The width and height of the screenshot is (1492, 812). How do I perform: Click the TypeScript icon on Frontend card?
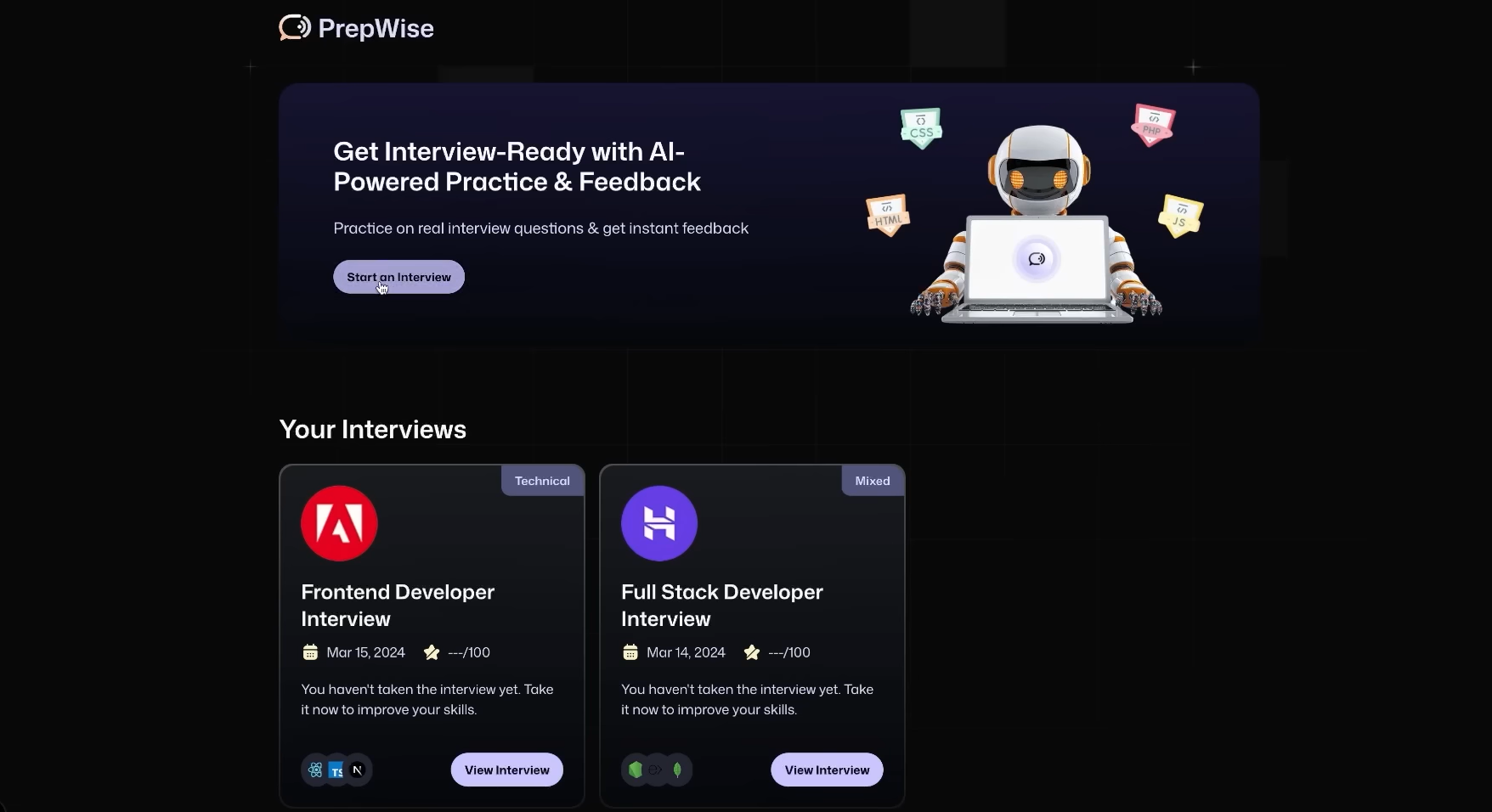tap(336, 770)
